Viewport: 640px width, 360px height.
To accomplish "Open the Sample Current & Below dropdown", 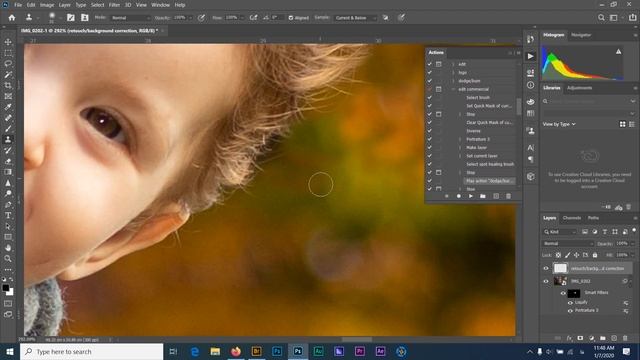I will tap(355, 18).
